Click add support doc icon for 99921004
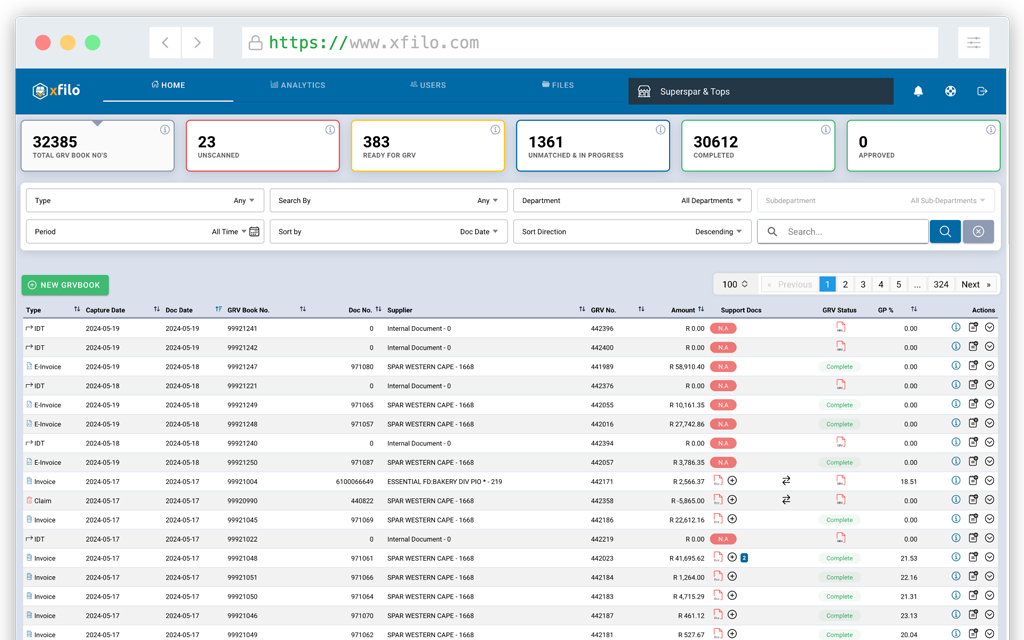This screenshot has height=640, width=1024. point(732,481)
